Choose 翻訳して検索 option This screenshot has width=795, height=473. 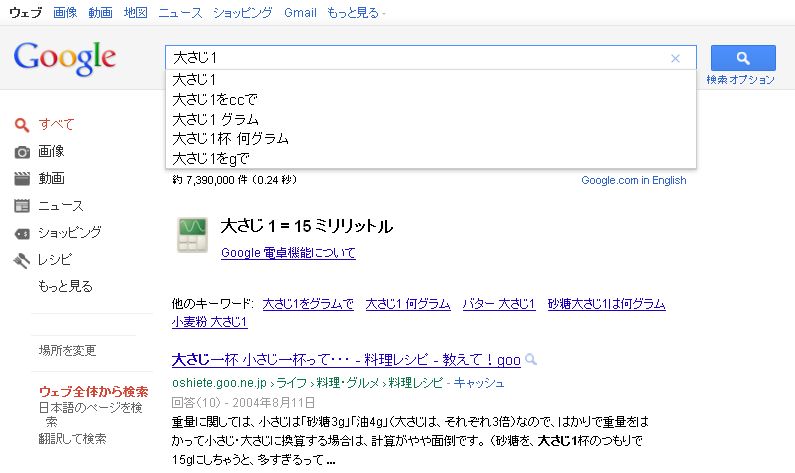click(73, 439)
